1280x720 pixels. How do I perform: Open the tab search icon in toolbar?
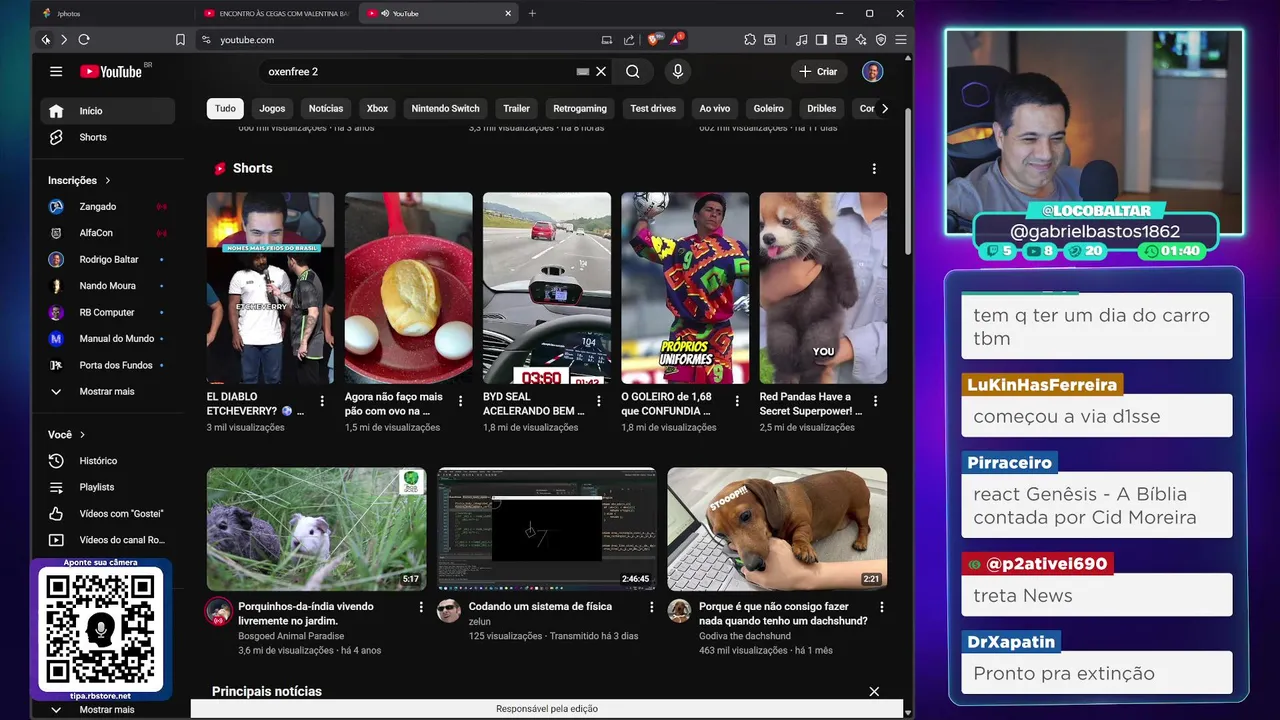[770, 40]
